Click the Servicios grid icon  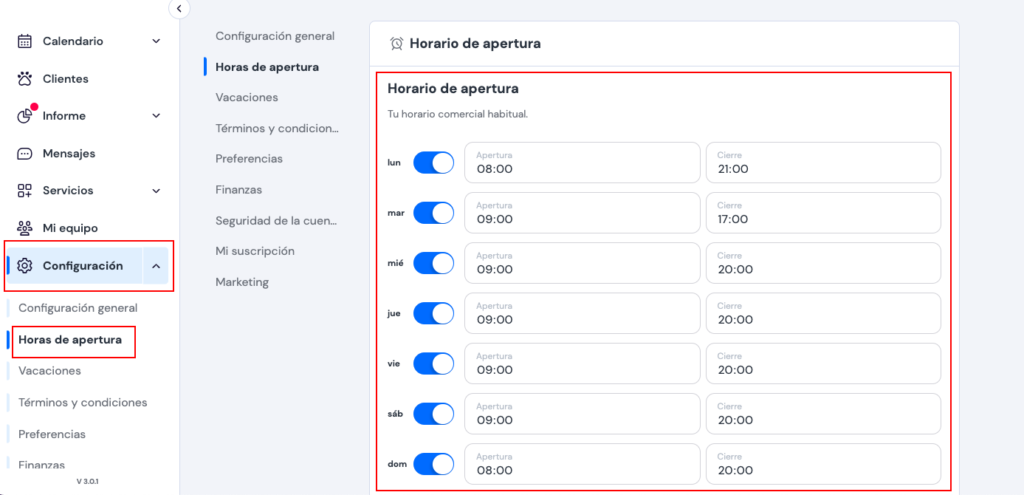(x=25, y=191)
